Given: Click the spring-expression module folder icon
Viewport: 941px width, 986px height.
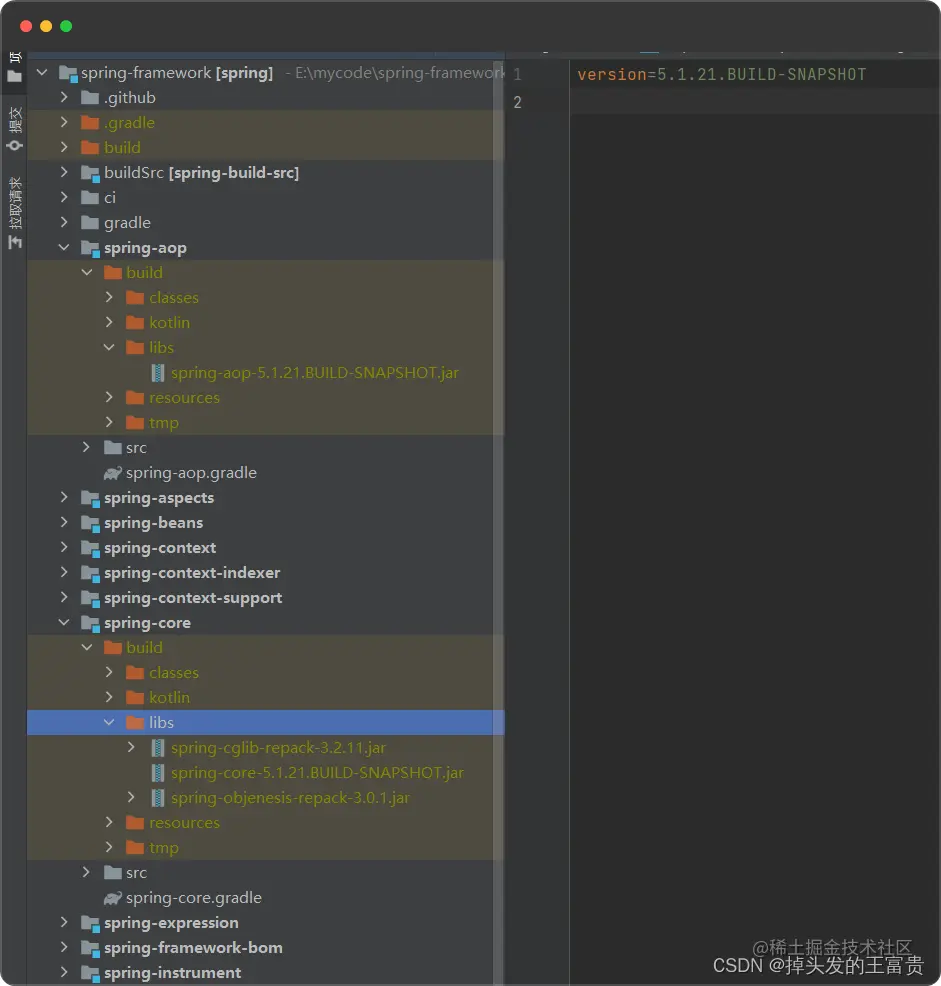Looking at the screenshot, I should pos(91,923).
